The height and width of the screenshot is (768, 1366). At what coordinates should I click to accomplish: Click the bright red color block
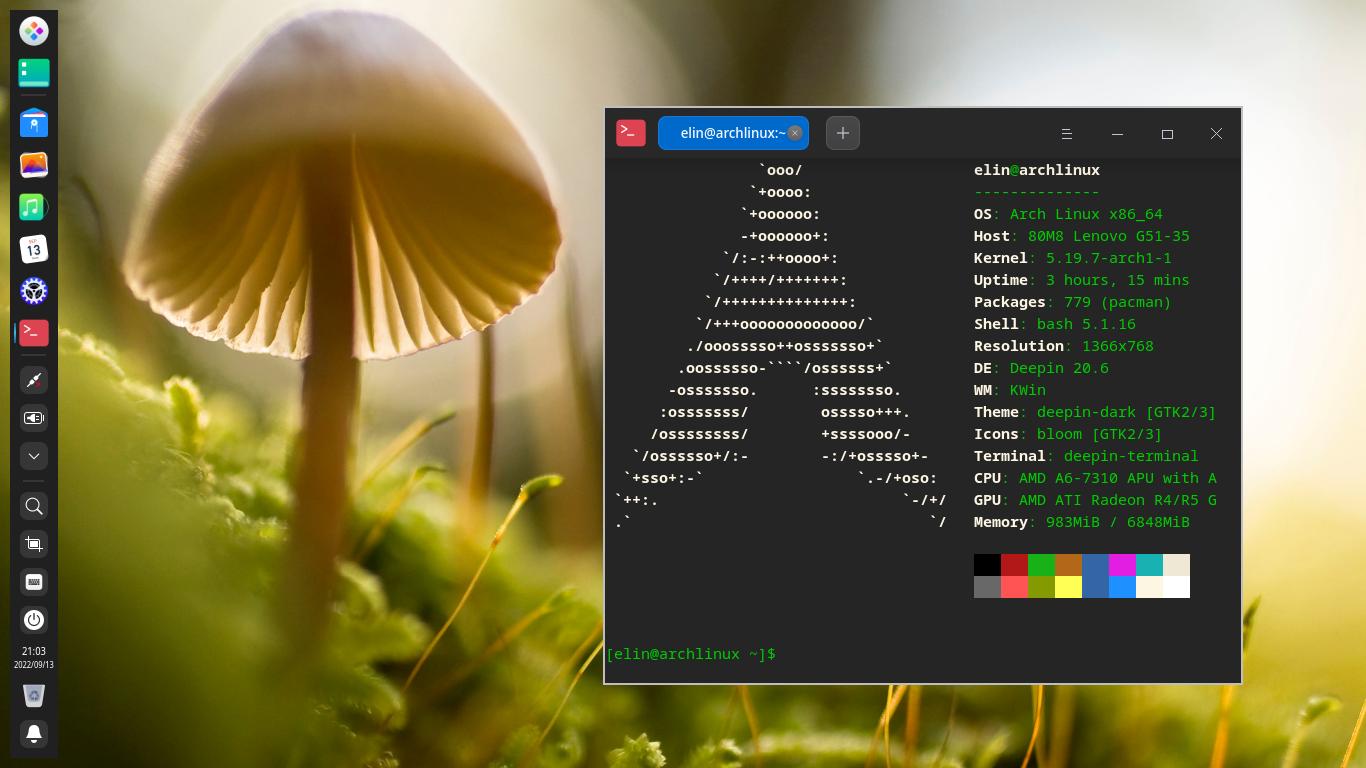tap(1014, 587)
